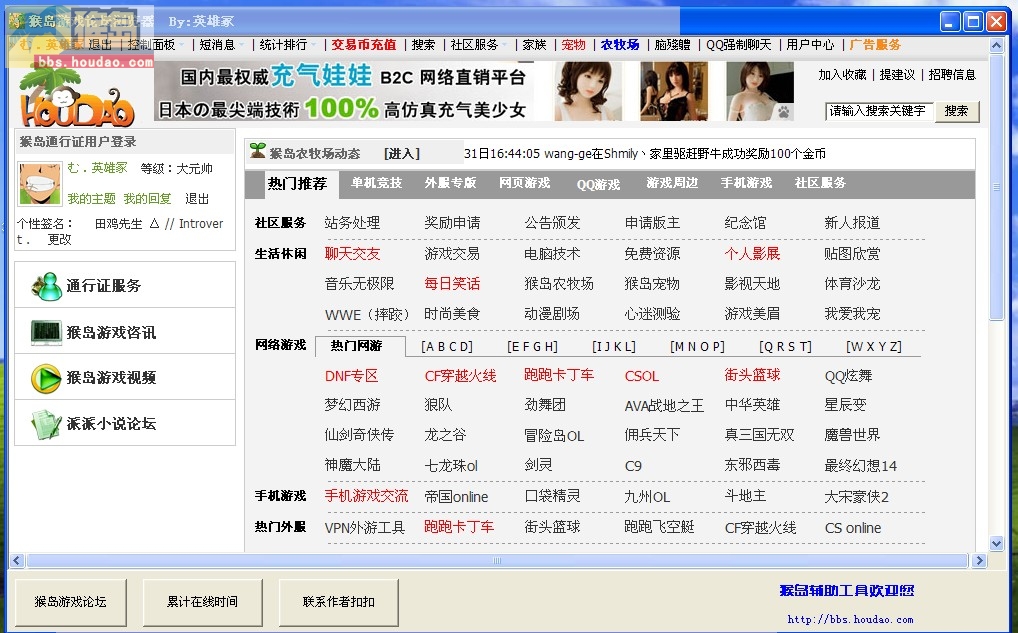The image size is (1018, 633).
Task: Open 用户中心 in the top menu bar
Action: click(810, 45)
